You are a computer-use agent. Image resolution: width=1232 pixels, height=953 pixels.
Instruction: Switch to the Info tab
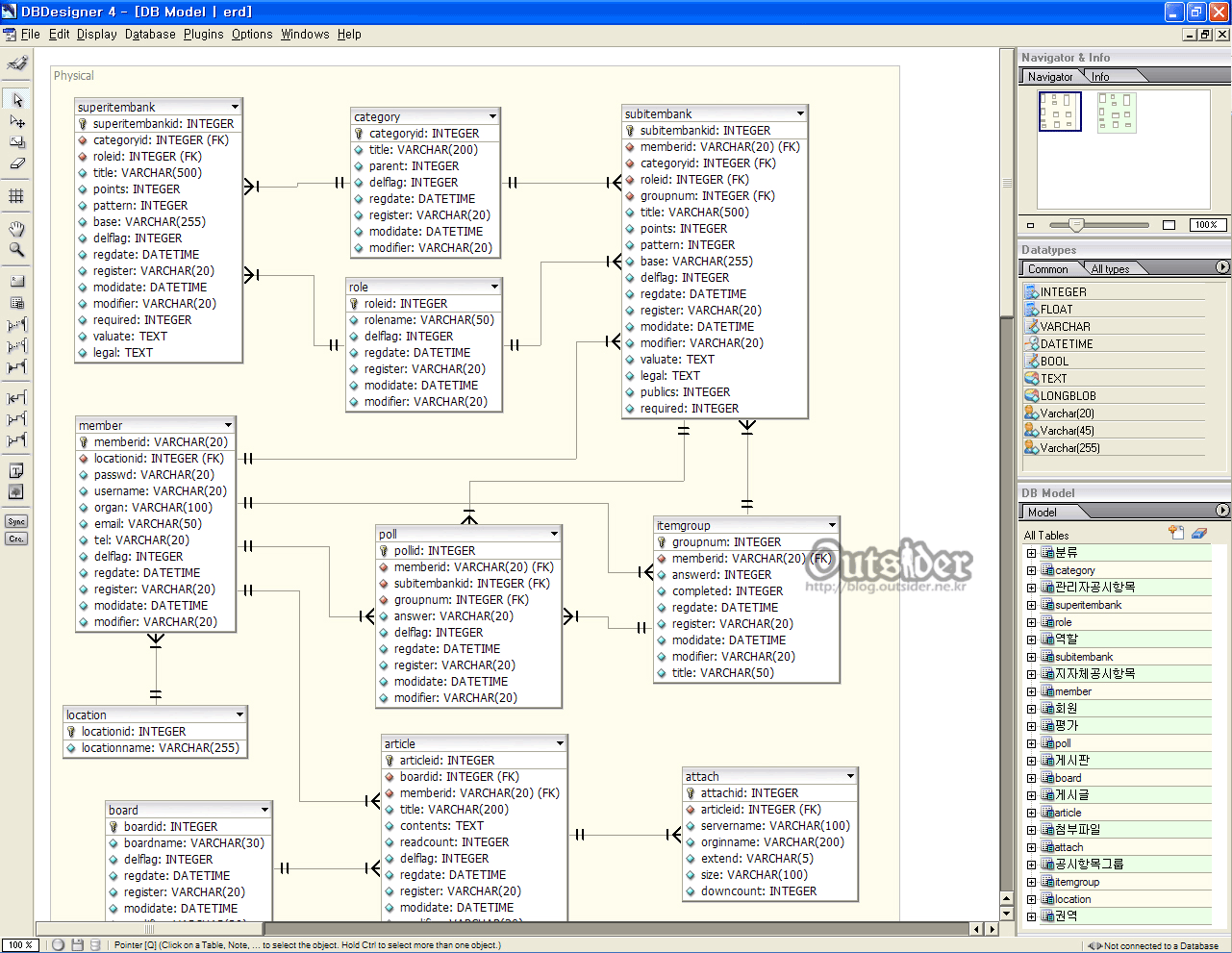point(1100,77)
